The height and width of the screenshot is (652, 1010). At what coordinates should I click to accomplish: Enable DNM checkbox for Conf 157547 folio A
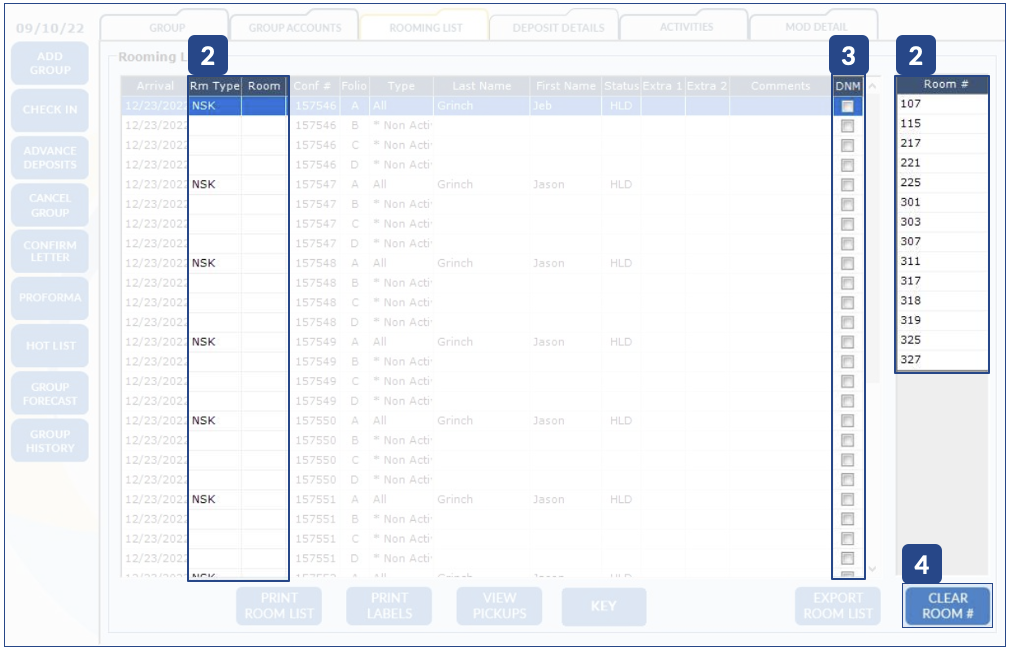847,185
